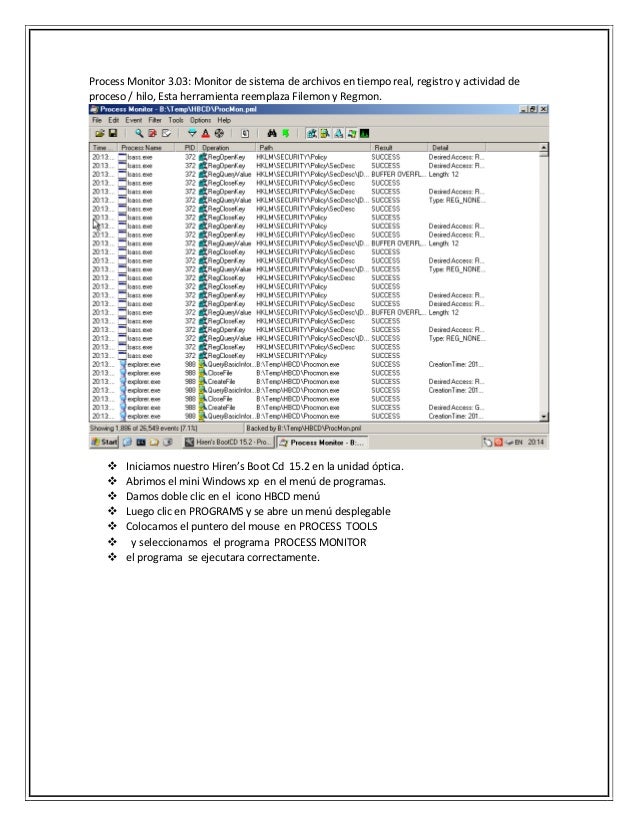The height and width of the screenshot is (826, 638).
Task: Click the scrollbar up arrow in the event list
Action: click(544, 148)
